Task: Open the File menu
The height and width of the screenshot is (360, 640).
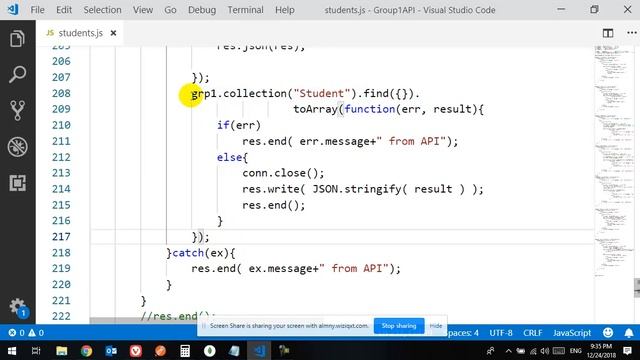Action: tap(38, 10)
